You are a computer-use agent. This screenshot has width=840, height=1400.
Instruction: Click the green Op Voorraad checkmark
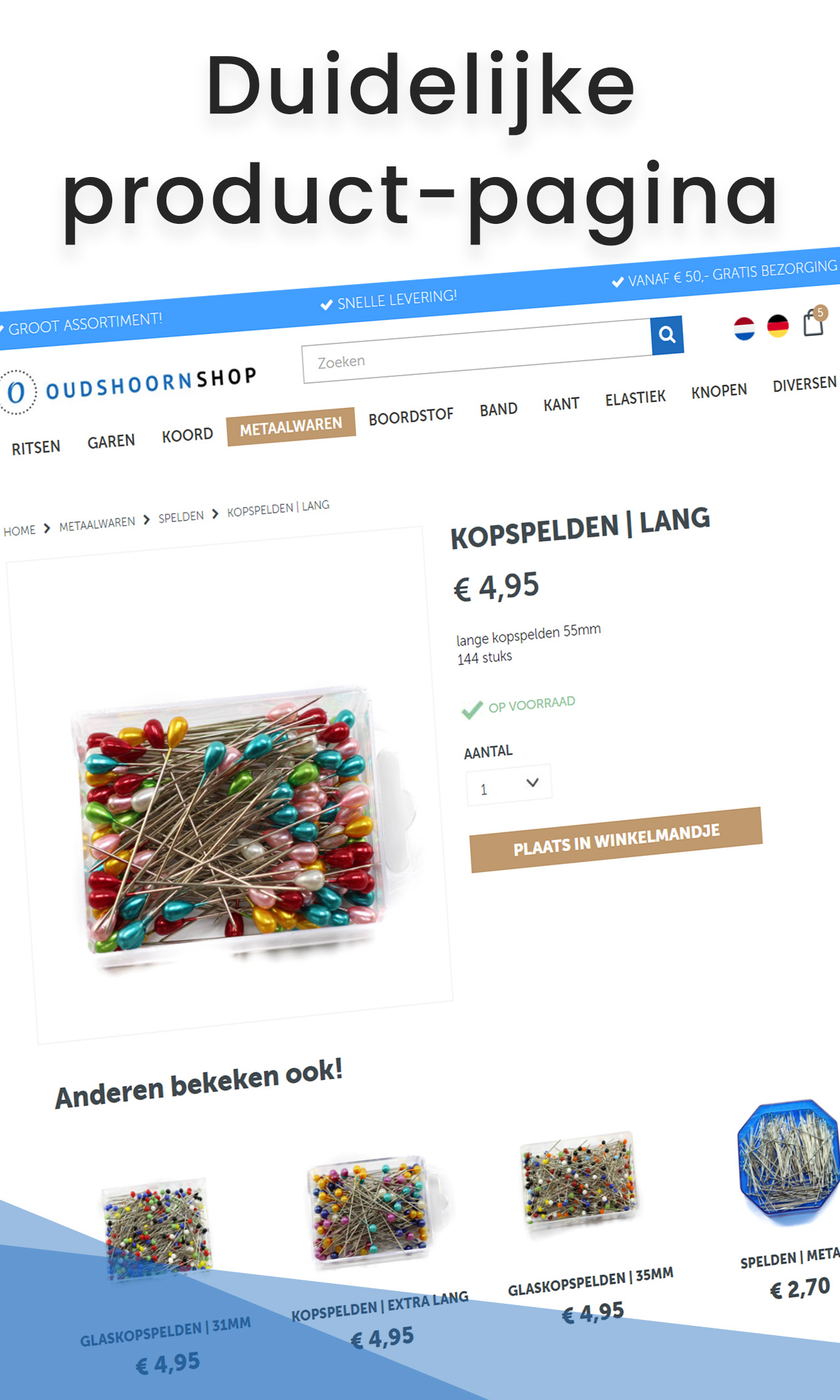pos(472,710)
